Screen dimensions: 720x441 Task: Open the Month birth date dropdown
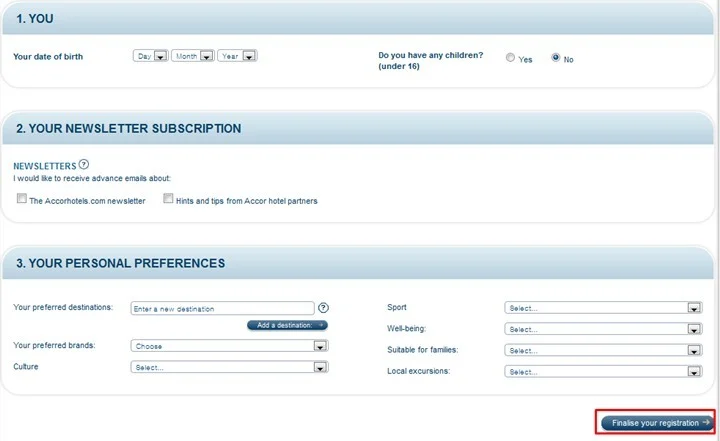point(193,56)
